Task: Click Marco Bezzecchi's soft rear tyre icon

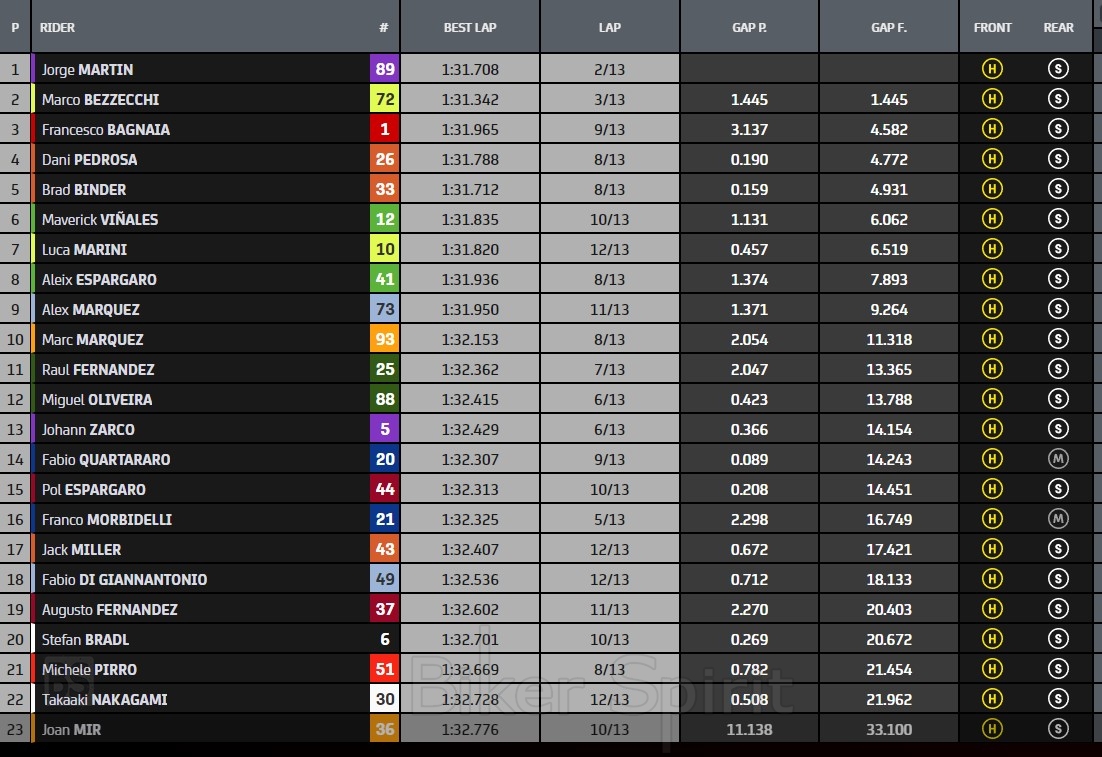Action: (x=1058, y=99)
